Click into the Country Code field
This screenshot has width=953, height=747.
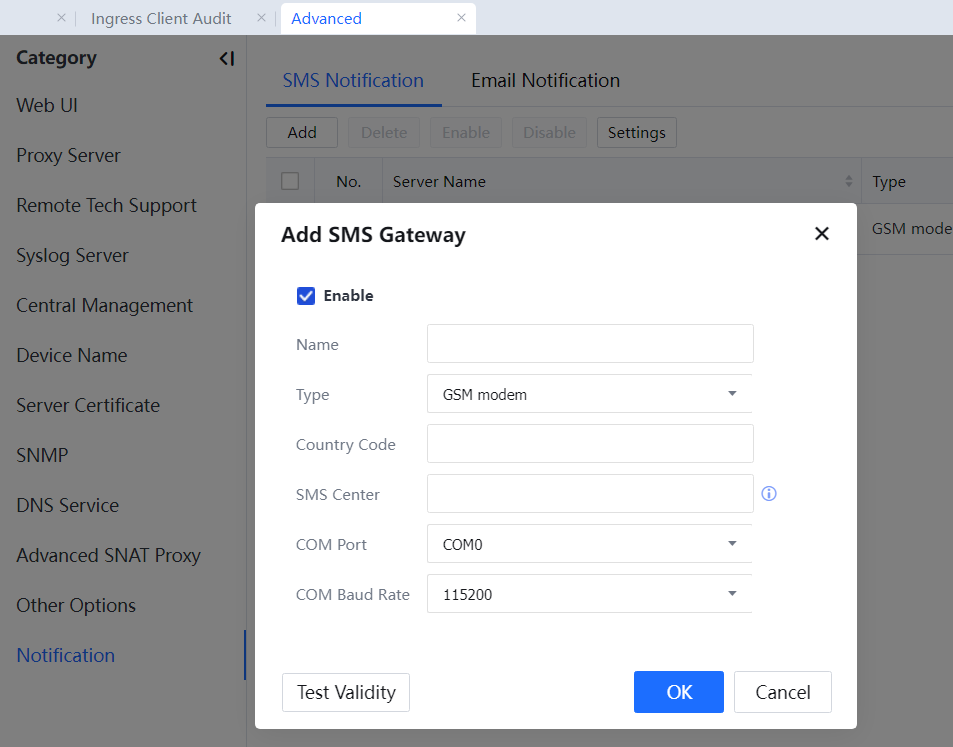[x=589, y=444]
